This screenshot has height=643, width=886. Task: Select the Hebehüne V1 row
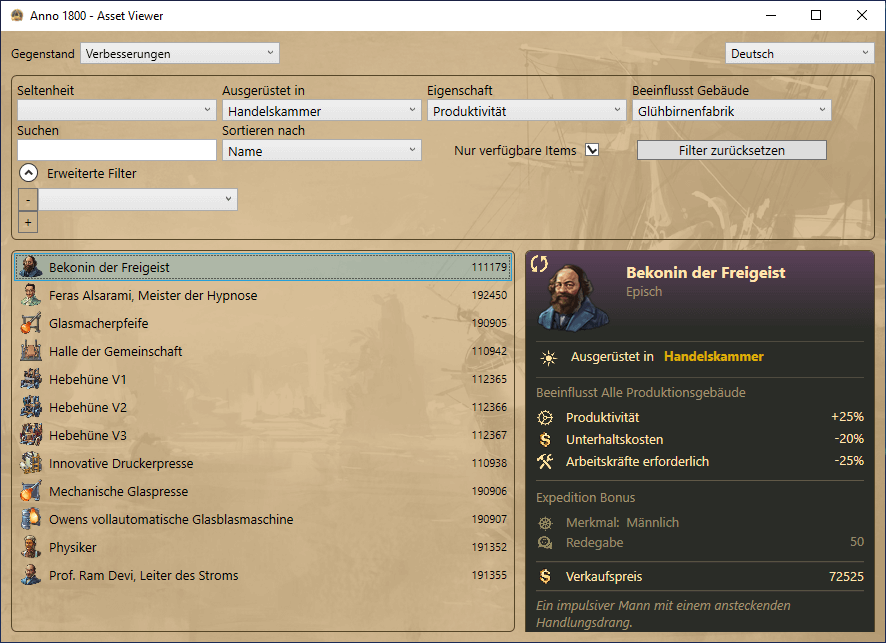coord(263,379)
